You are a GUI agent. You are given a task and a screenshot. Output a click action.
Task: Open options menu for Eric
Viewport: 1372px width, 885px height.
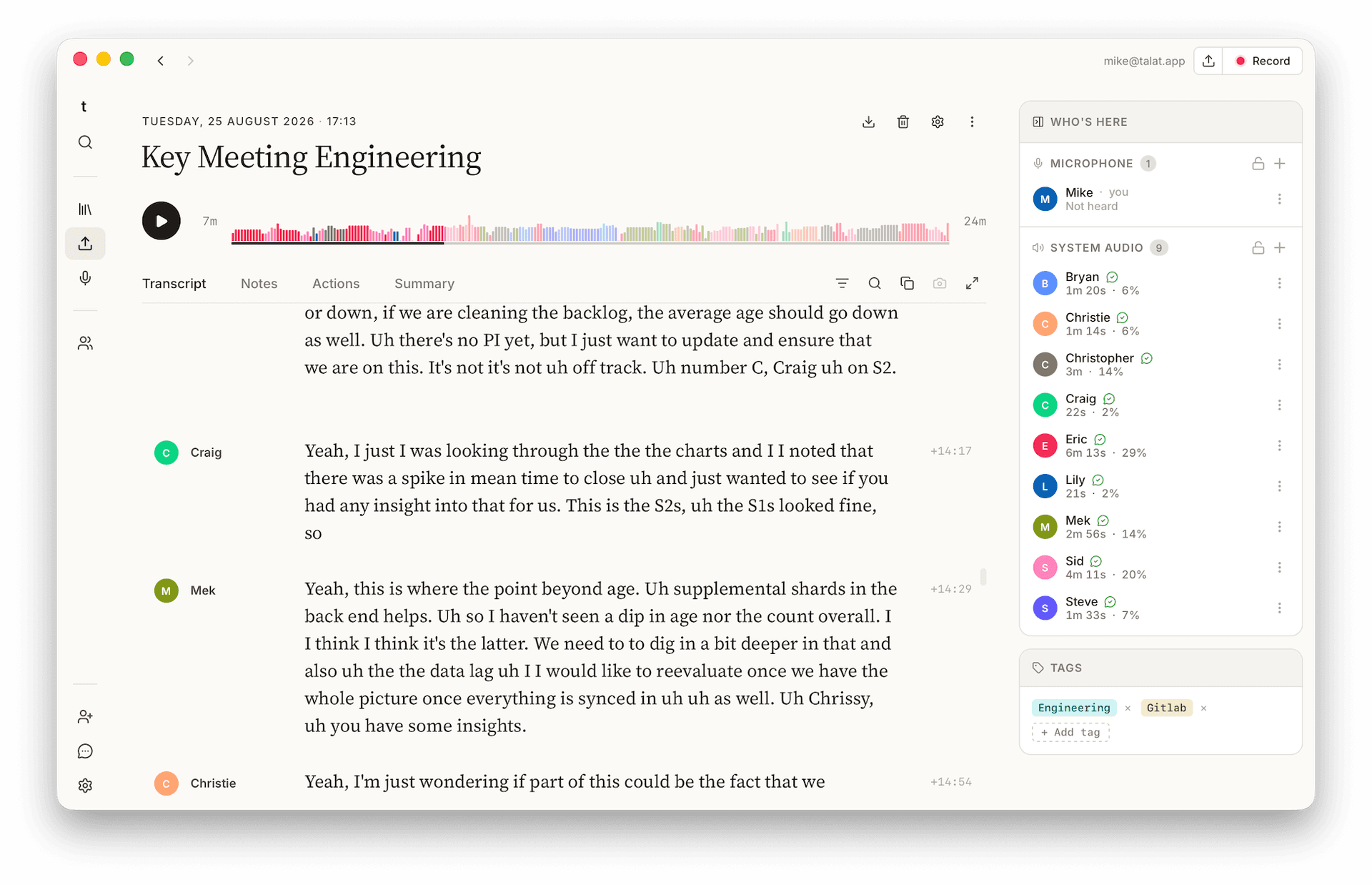[1279, 445]
